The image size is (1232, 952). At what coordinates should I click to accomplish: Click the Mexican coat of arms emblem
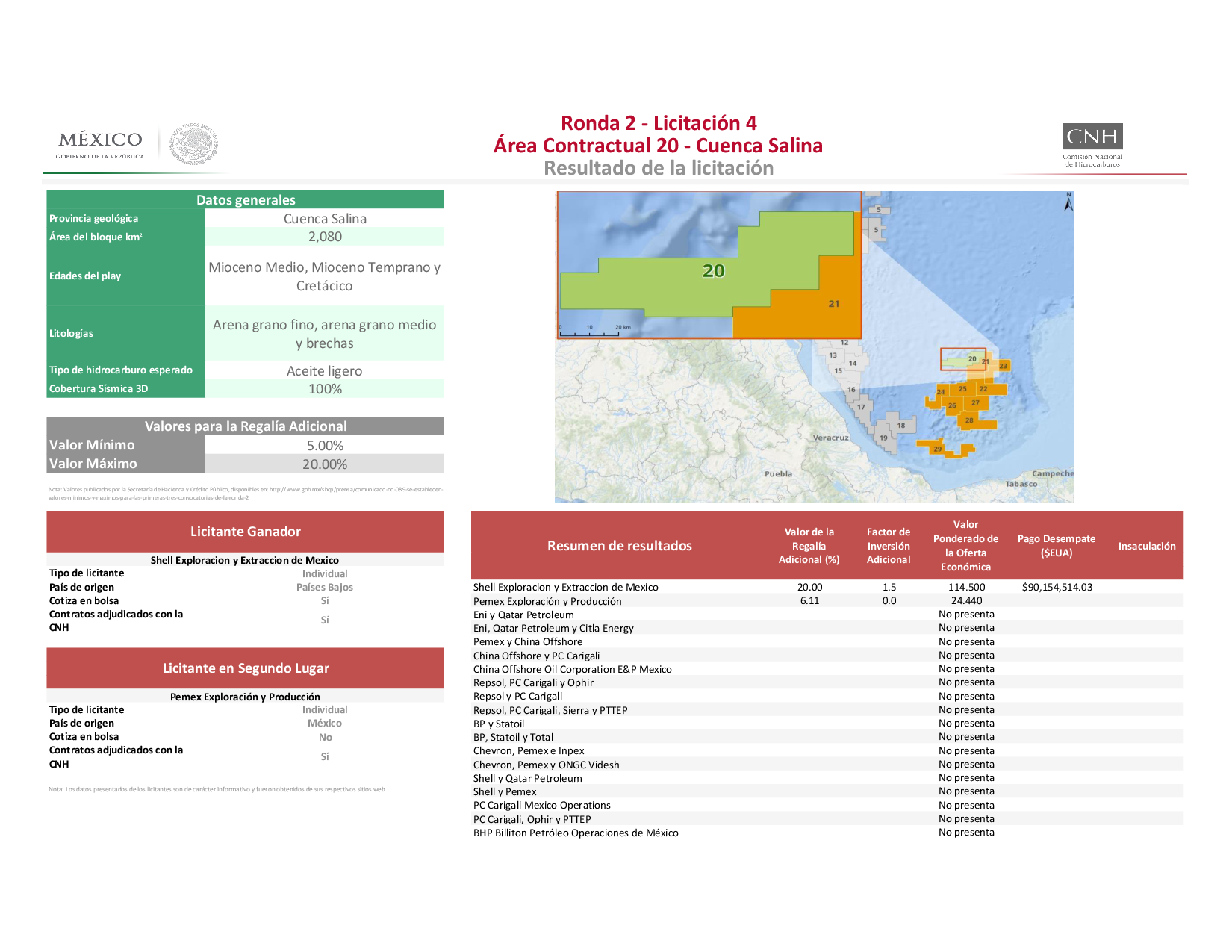[194, 144]
